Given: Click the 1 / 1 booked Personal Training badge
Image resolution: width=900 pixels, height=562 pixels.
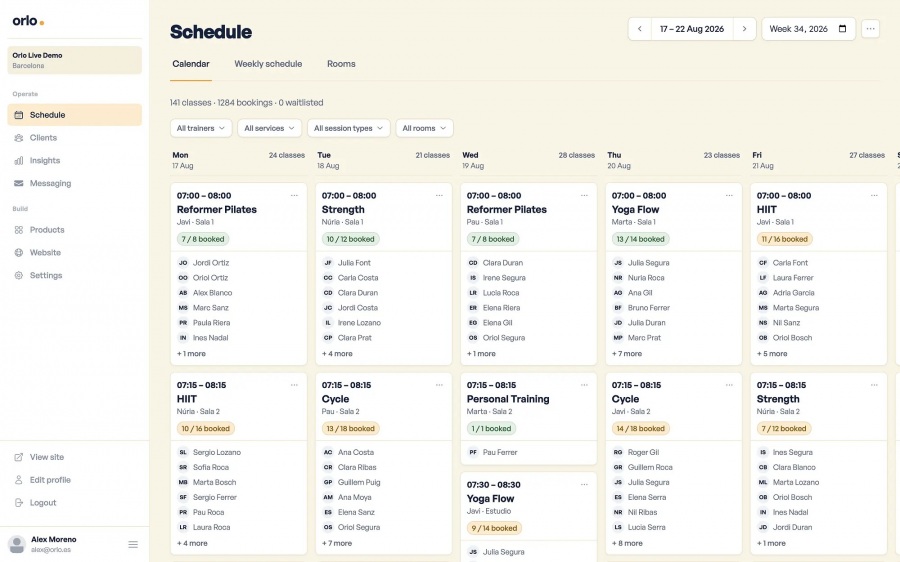Looking at the screenshot, I should pyautogui.click(x=491, y=428).
